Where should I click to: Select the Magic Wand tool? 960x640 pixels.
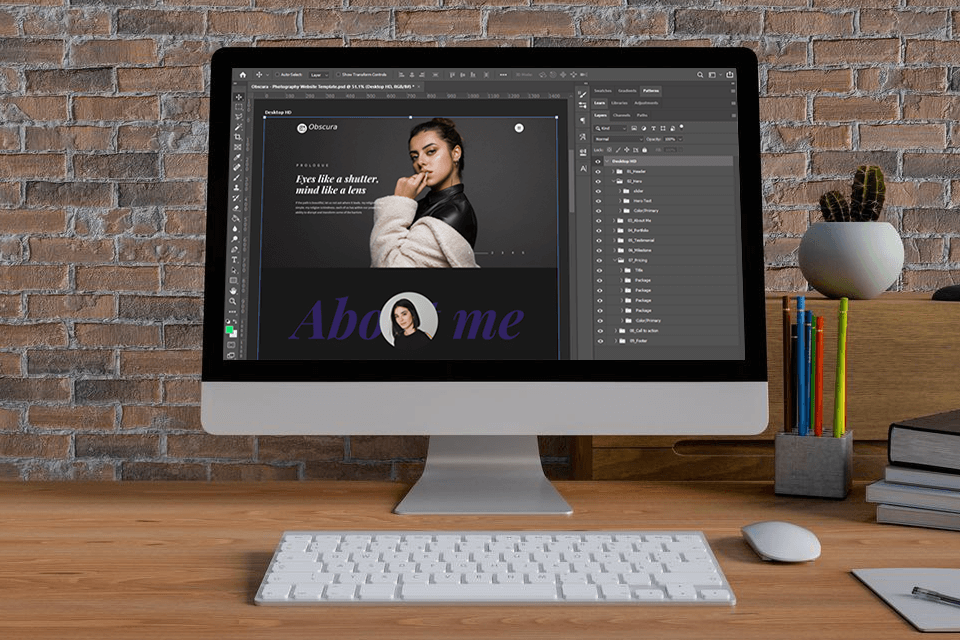(x=239, y=127)
